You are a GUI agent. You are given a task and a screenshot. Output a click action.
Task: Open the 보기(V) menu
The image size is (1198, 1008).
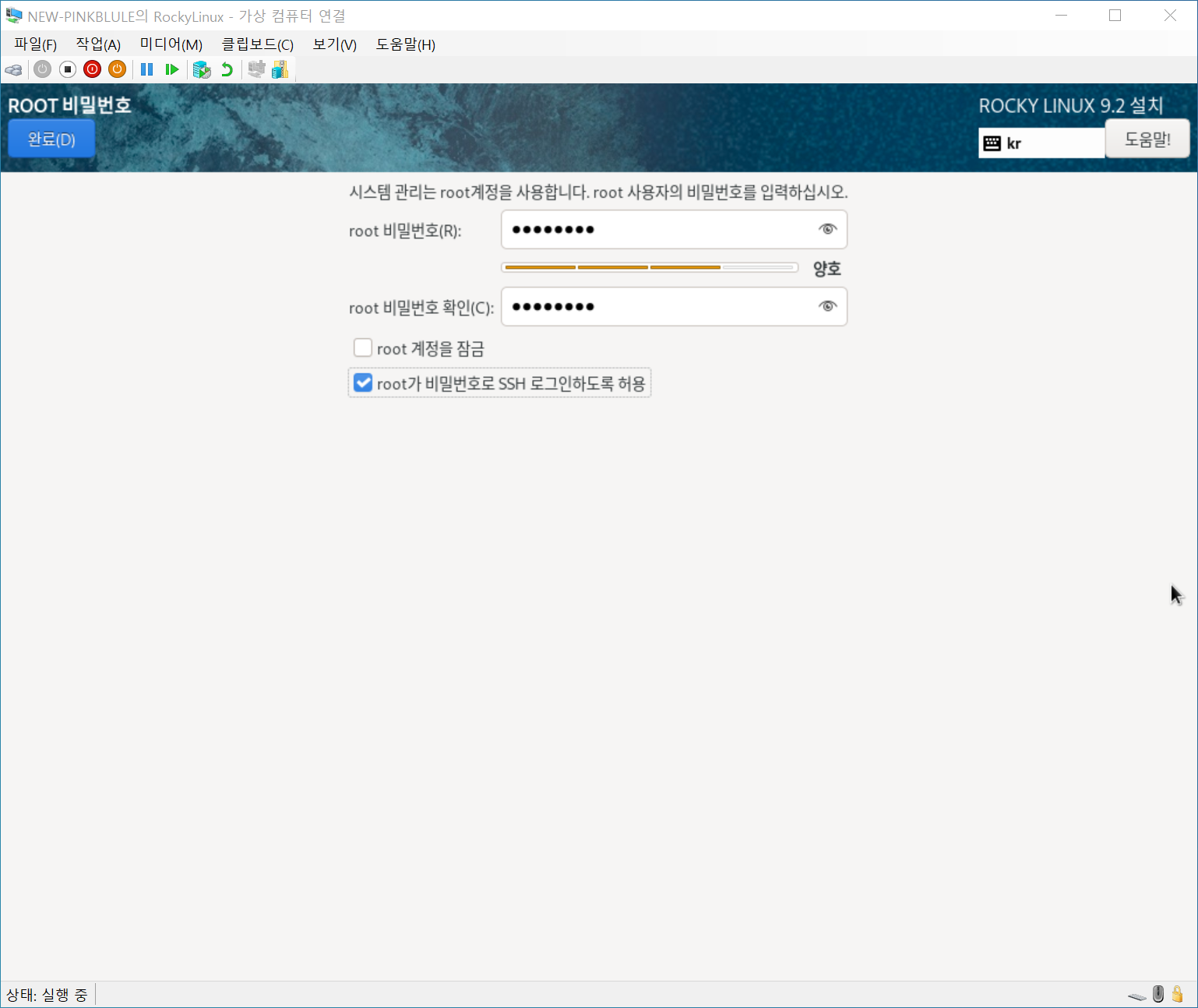(x=335, y=44)
